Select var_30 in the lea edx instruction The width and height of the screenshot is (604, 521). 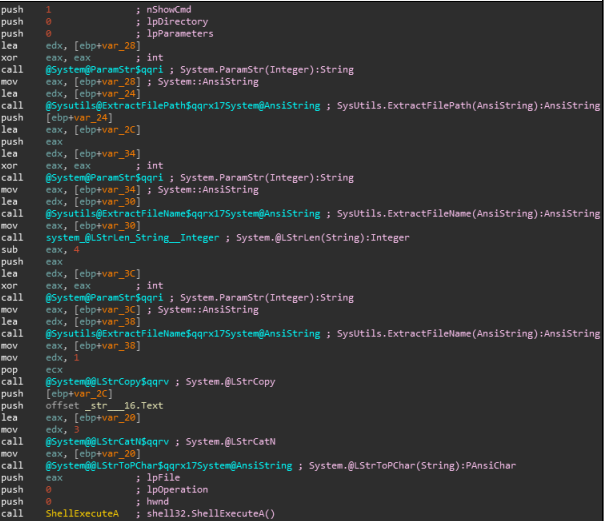pos(119,201)
